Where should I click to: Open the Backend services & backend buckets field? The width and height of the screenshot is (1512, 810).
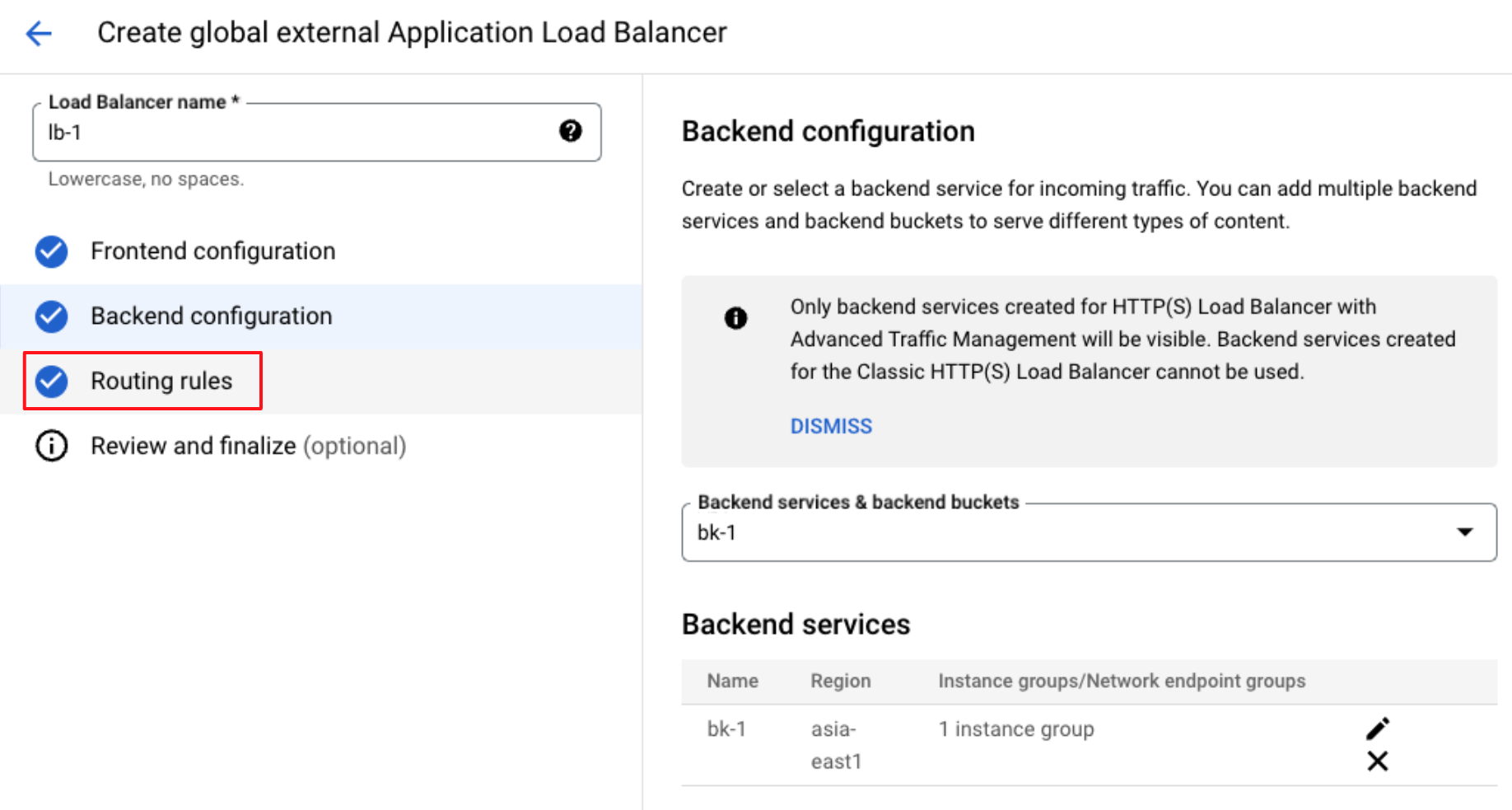pos(1071,532)
